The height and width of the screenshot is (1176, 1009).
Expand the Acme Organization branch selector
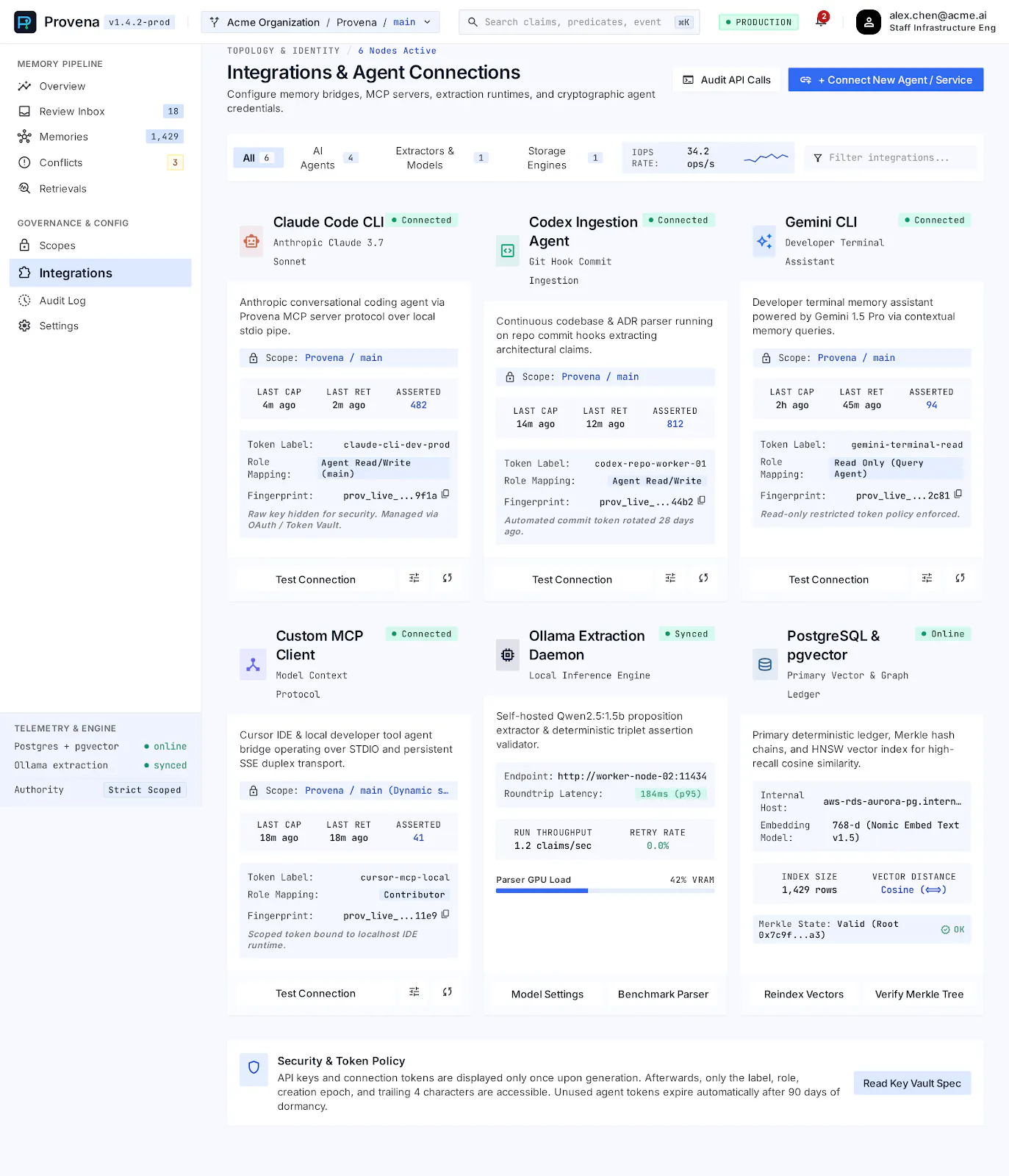tap(320, 22)
